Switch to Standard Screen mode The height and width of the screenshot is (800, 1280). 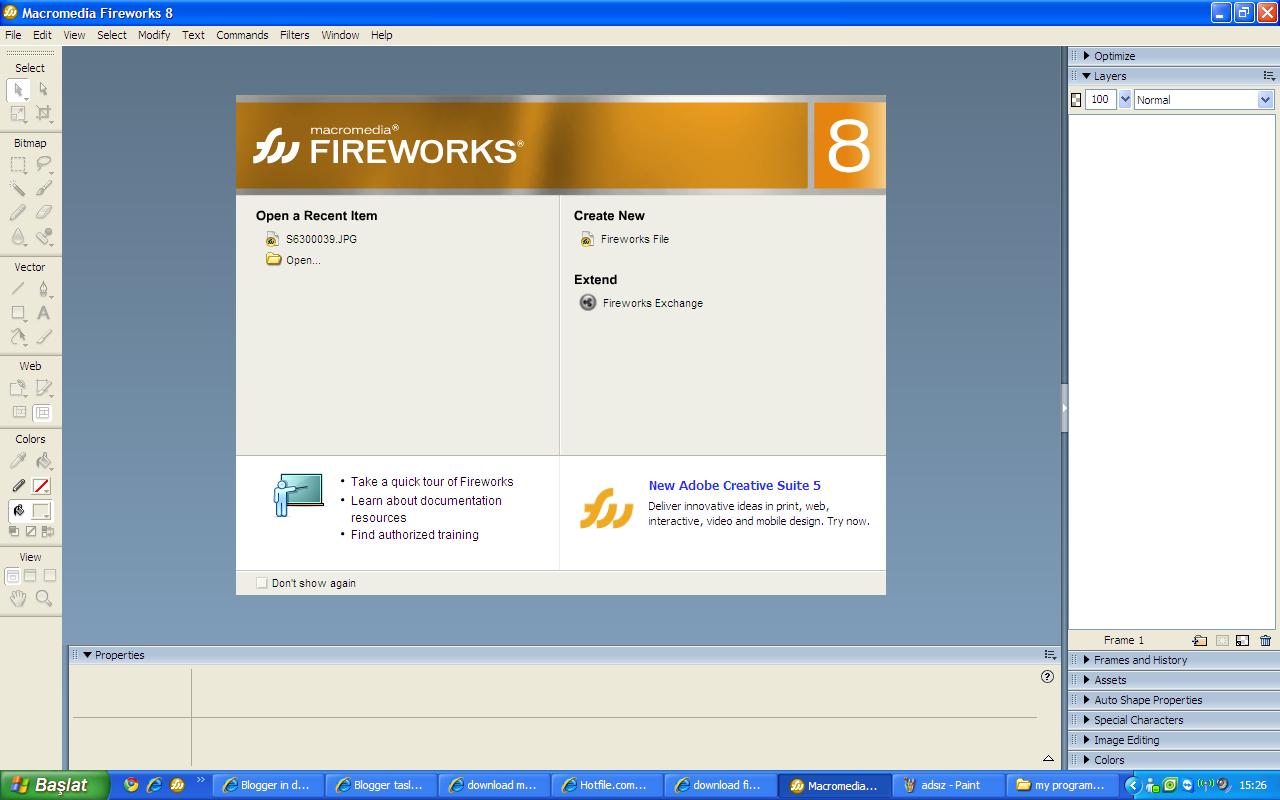(12, 575)
